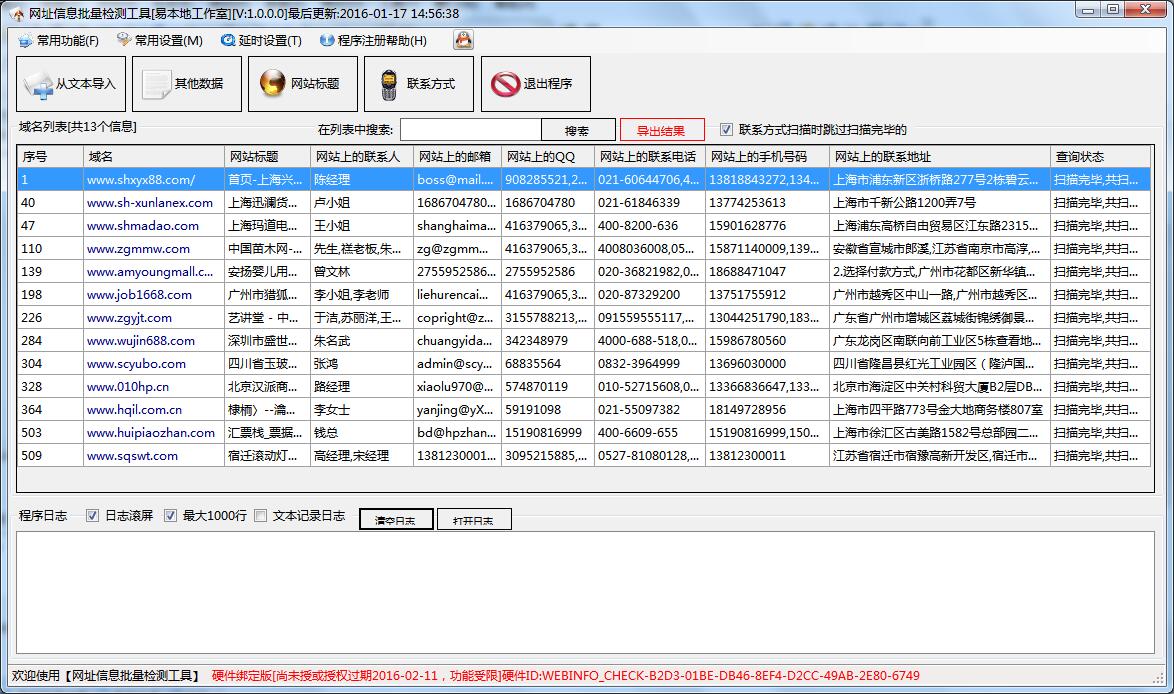Toggle the 联系方式扫描时跳过扫描完毕的 checkbox
Image resolution: width=1174 pixels, height=694 pixels.
click(x=727, y=129)
